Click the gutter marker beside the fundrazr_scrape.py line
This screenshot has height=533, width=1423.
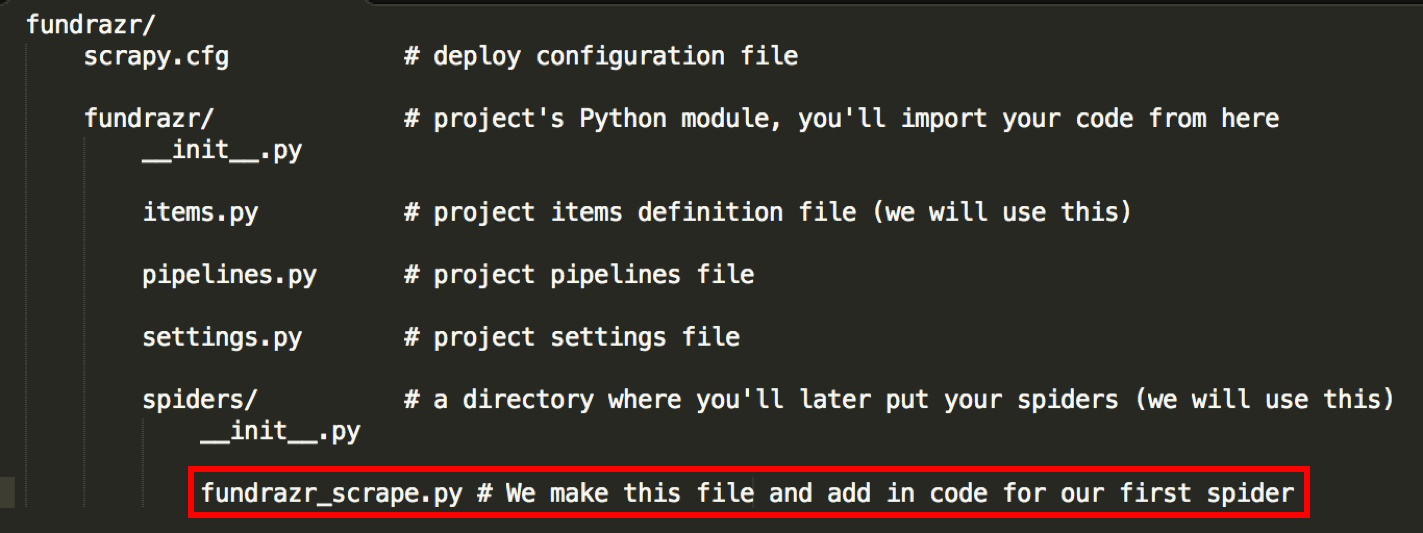[x=8, y=493]
